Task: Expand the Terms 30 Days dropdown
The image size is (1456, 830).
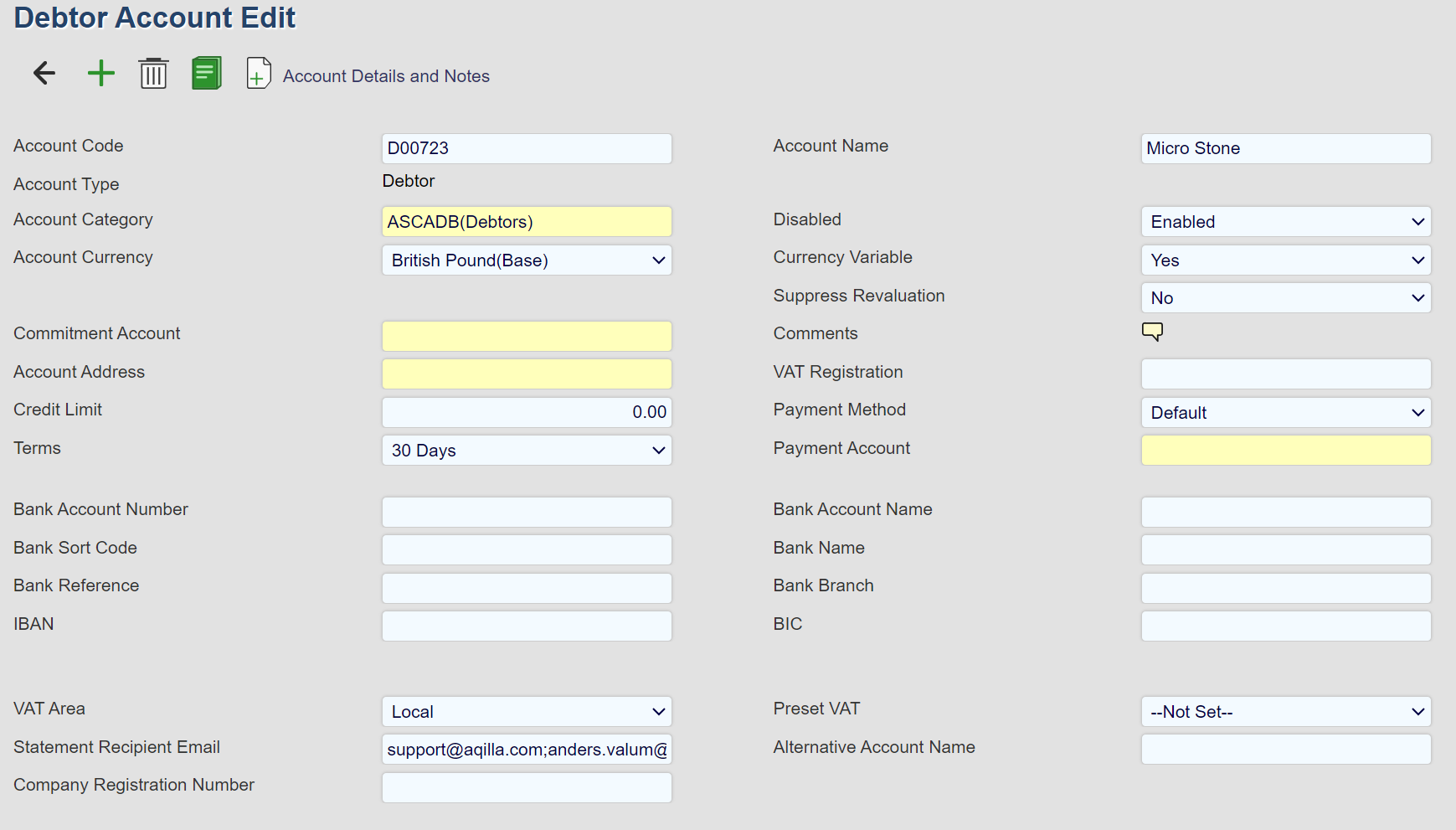Action: (x=527, y=451)
